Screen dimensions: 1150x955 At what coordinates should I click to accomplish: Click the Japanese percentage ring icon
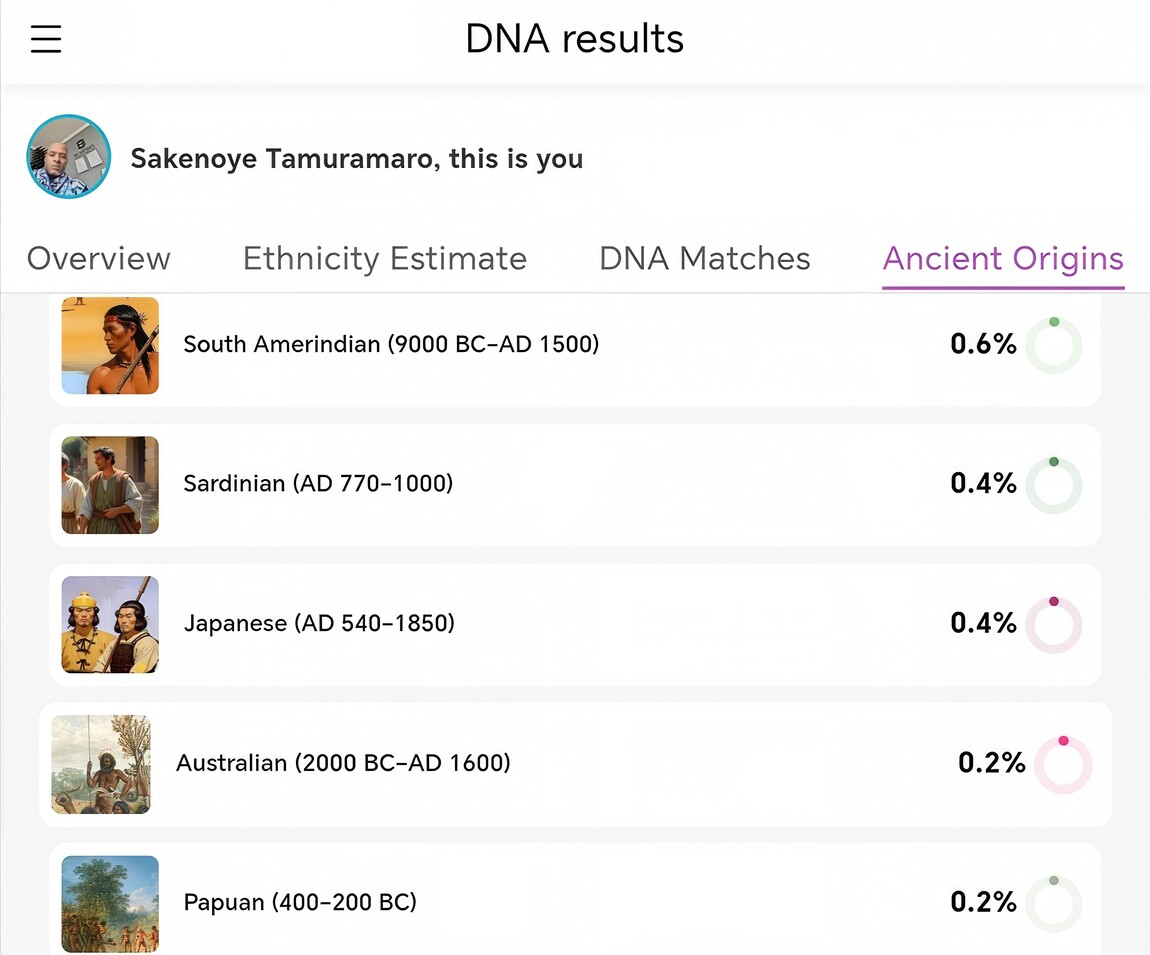(1054, 626)
